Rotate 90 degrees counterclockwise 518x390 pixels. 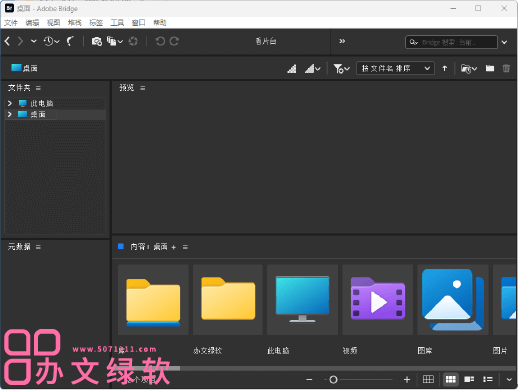[160, 41]
